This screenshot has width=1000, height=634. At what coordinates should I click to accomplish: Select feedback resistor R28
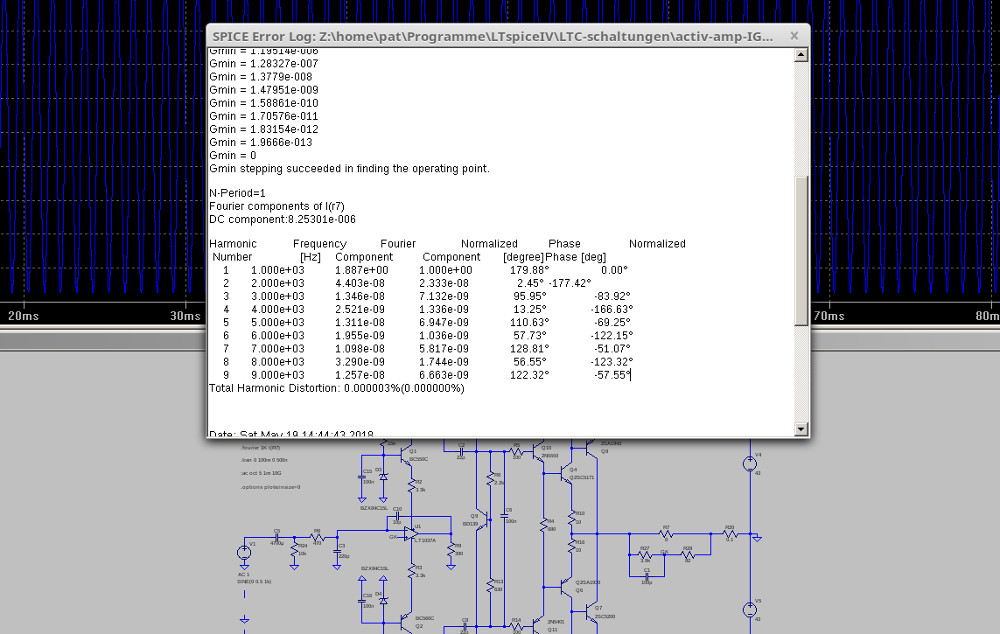688,556
